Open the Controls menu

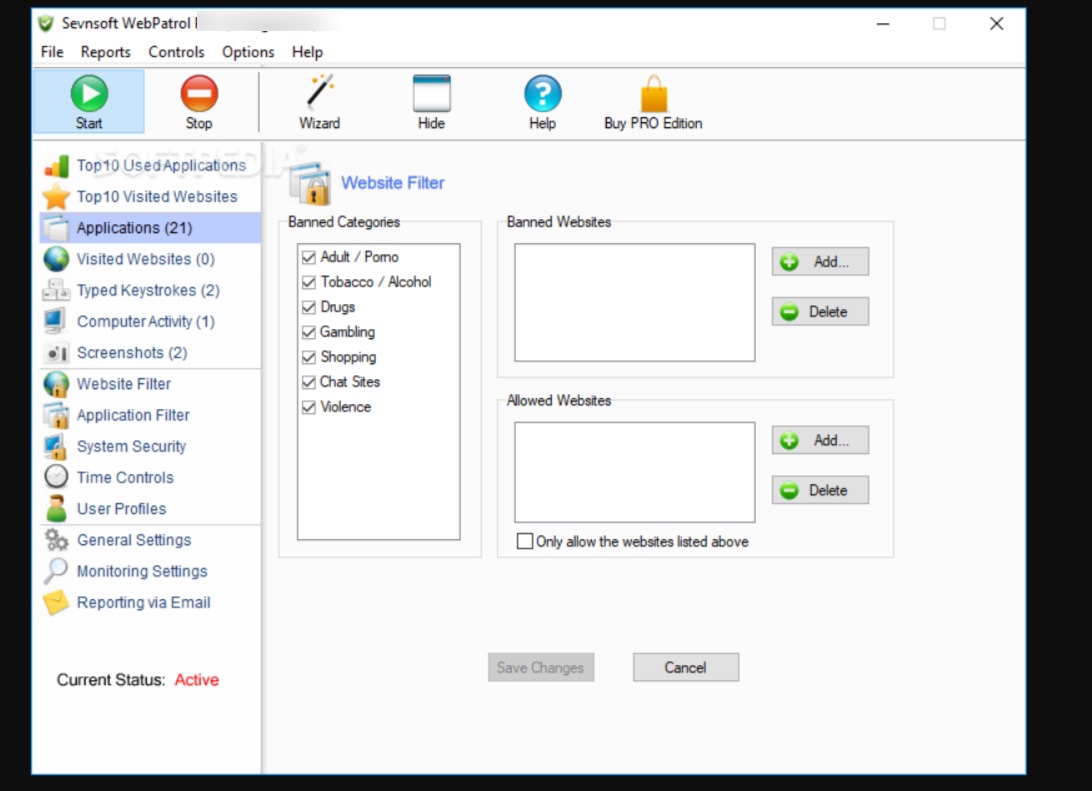tap(176, 52)
